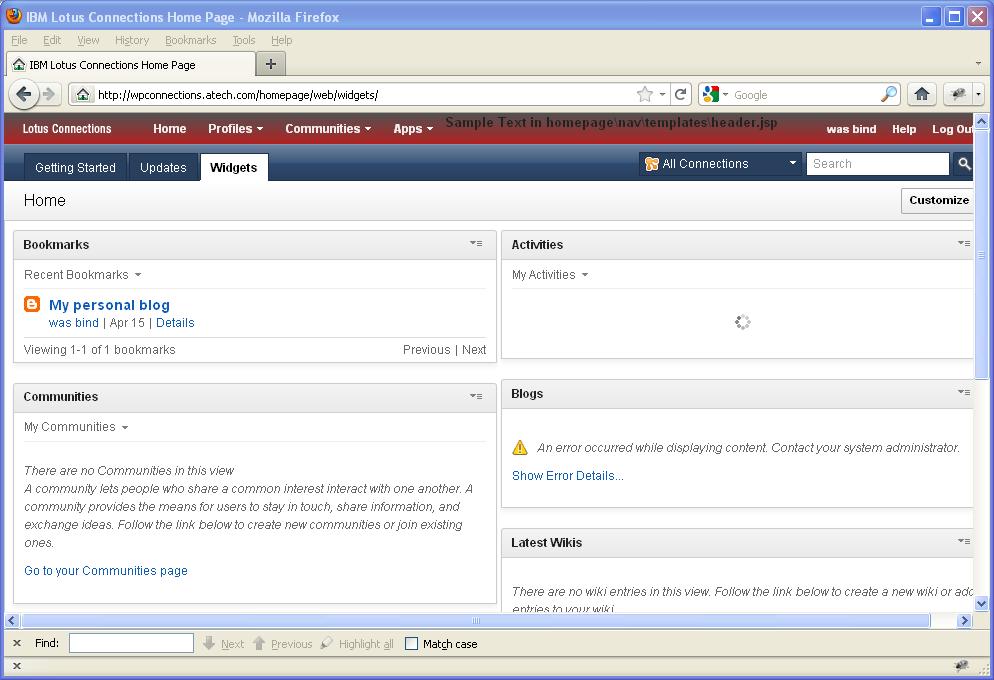Click the site identity icon in address bar
Screen dimensions: 994x680
click(x=82, y=94)
